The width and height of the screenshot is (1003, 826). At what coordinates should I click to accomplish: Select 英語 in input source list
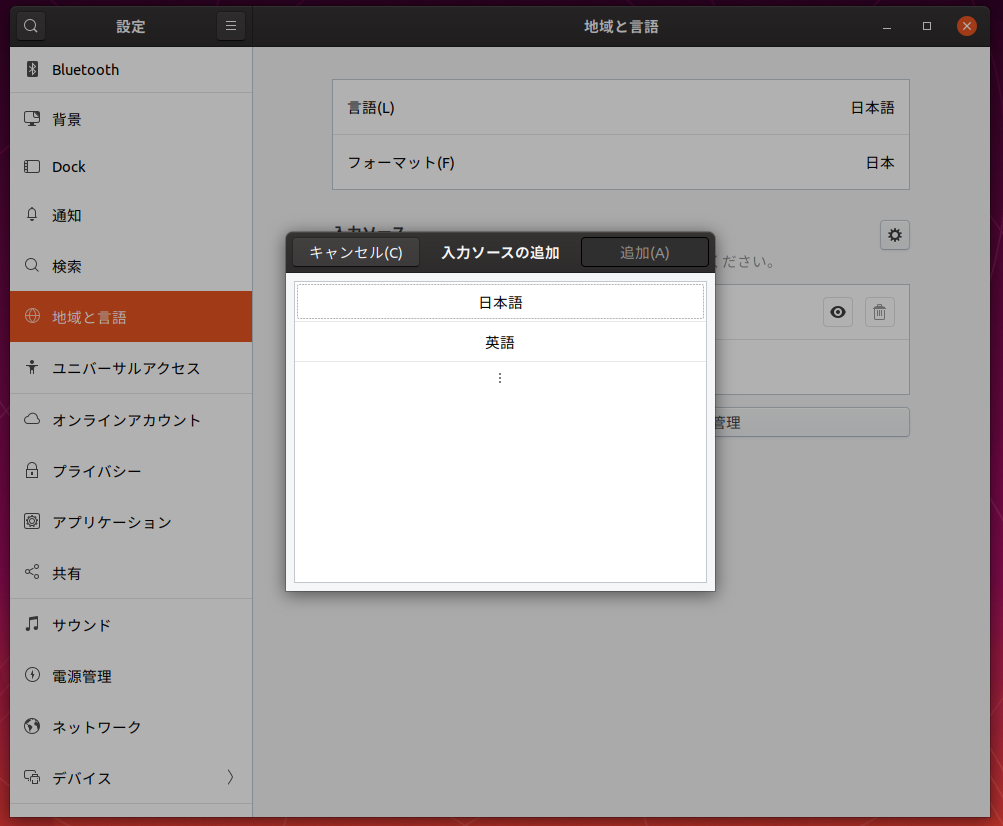coord(500,342)
